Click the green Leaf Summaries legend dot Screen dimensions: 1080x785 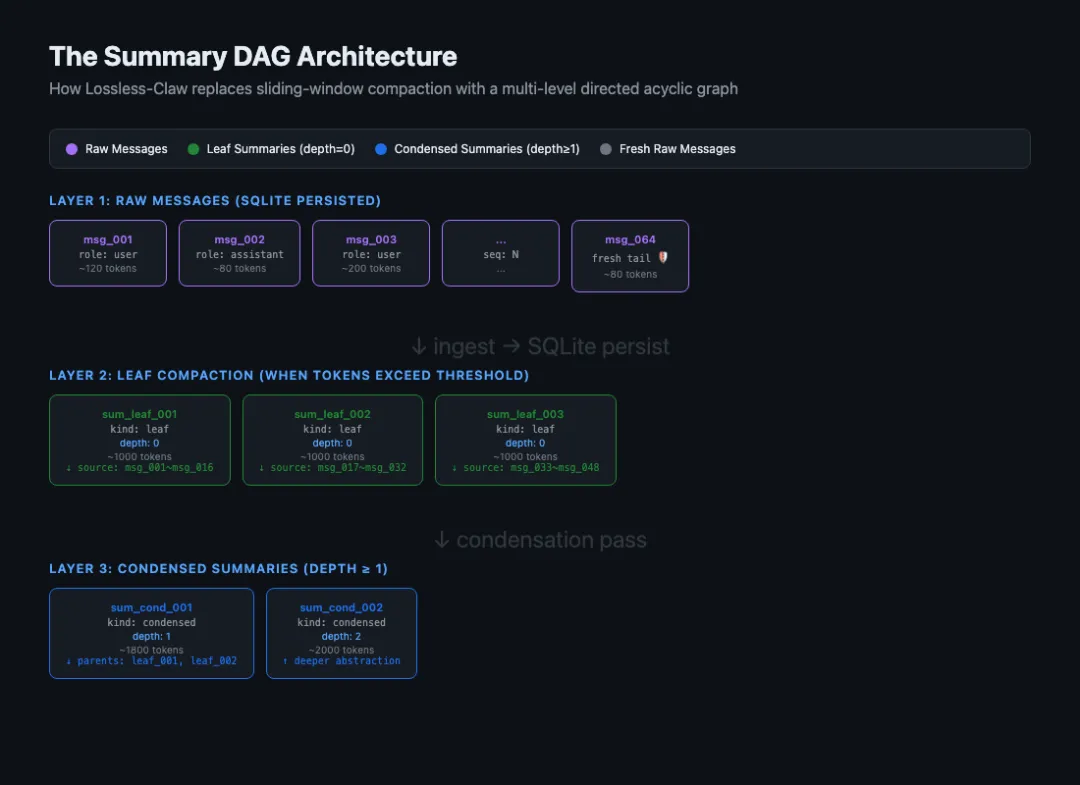tap(193, 149)
